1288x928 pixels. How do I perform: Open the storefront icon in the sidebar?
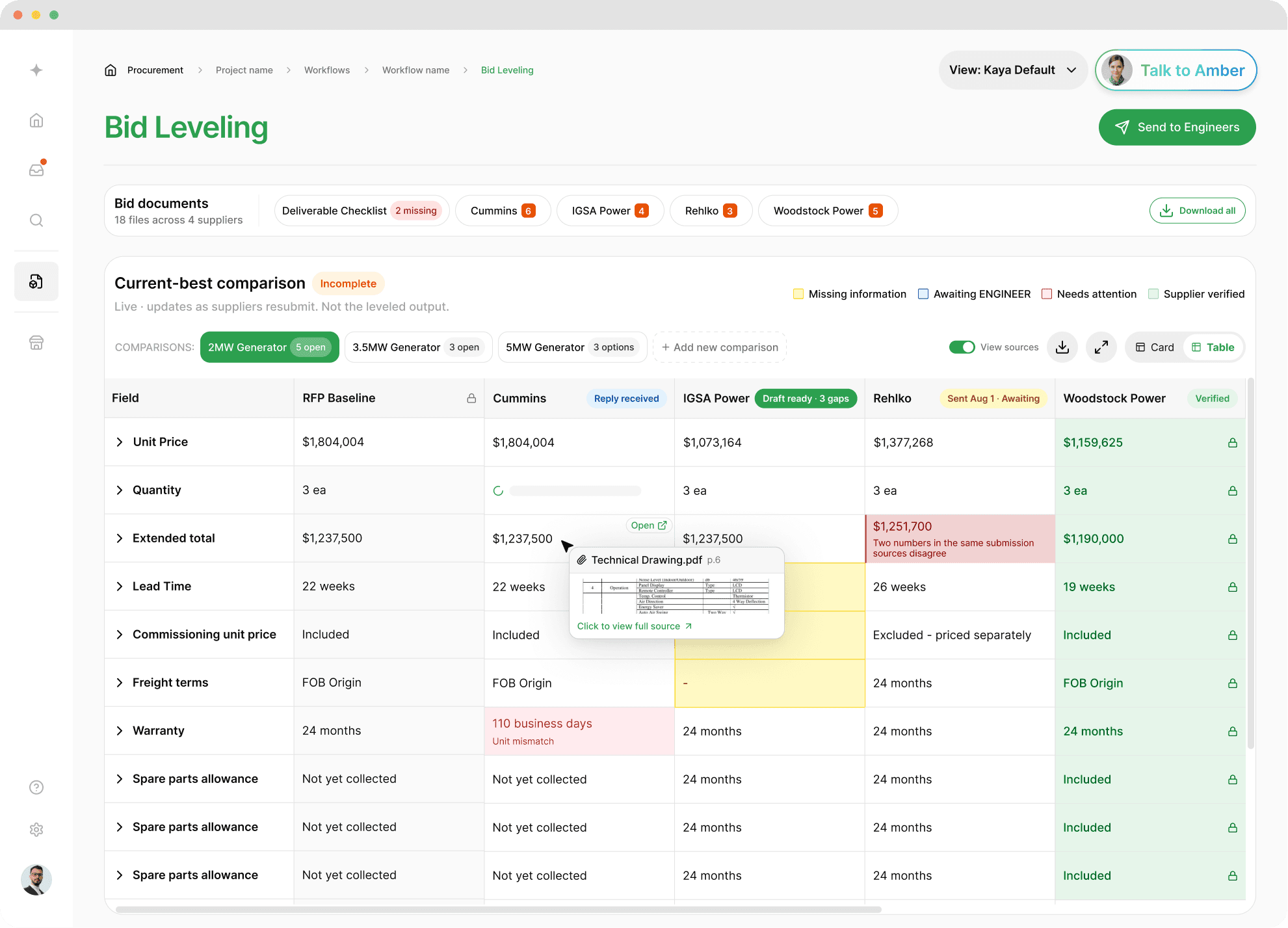pos(36,343)
